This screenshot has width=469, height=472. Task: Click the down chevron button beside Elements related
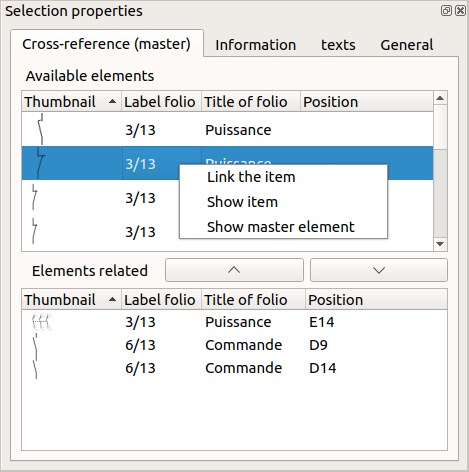pyautogui.click(x=379, y=270)
